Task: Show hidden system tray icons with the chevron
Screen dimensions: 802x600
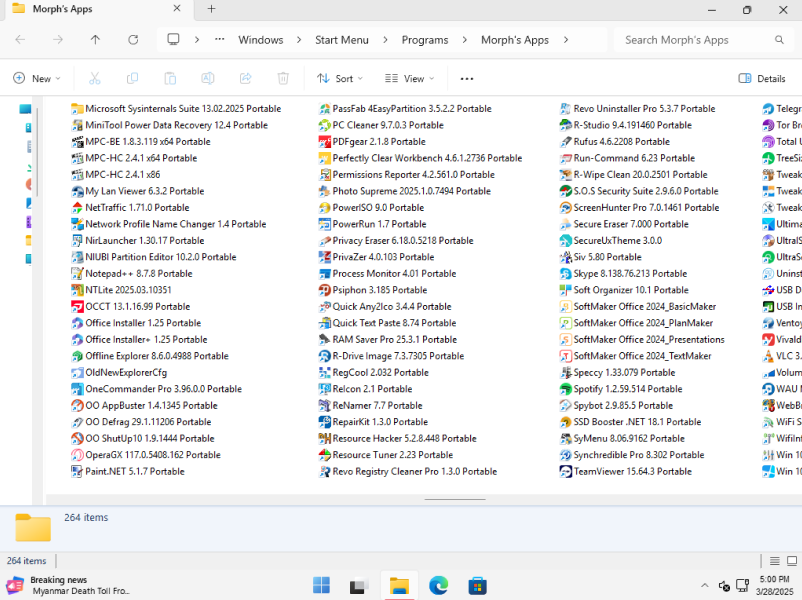Action: (x=704, y=585)
